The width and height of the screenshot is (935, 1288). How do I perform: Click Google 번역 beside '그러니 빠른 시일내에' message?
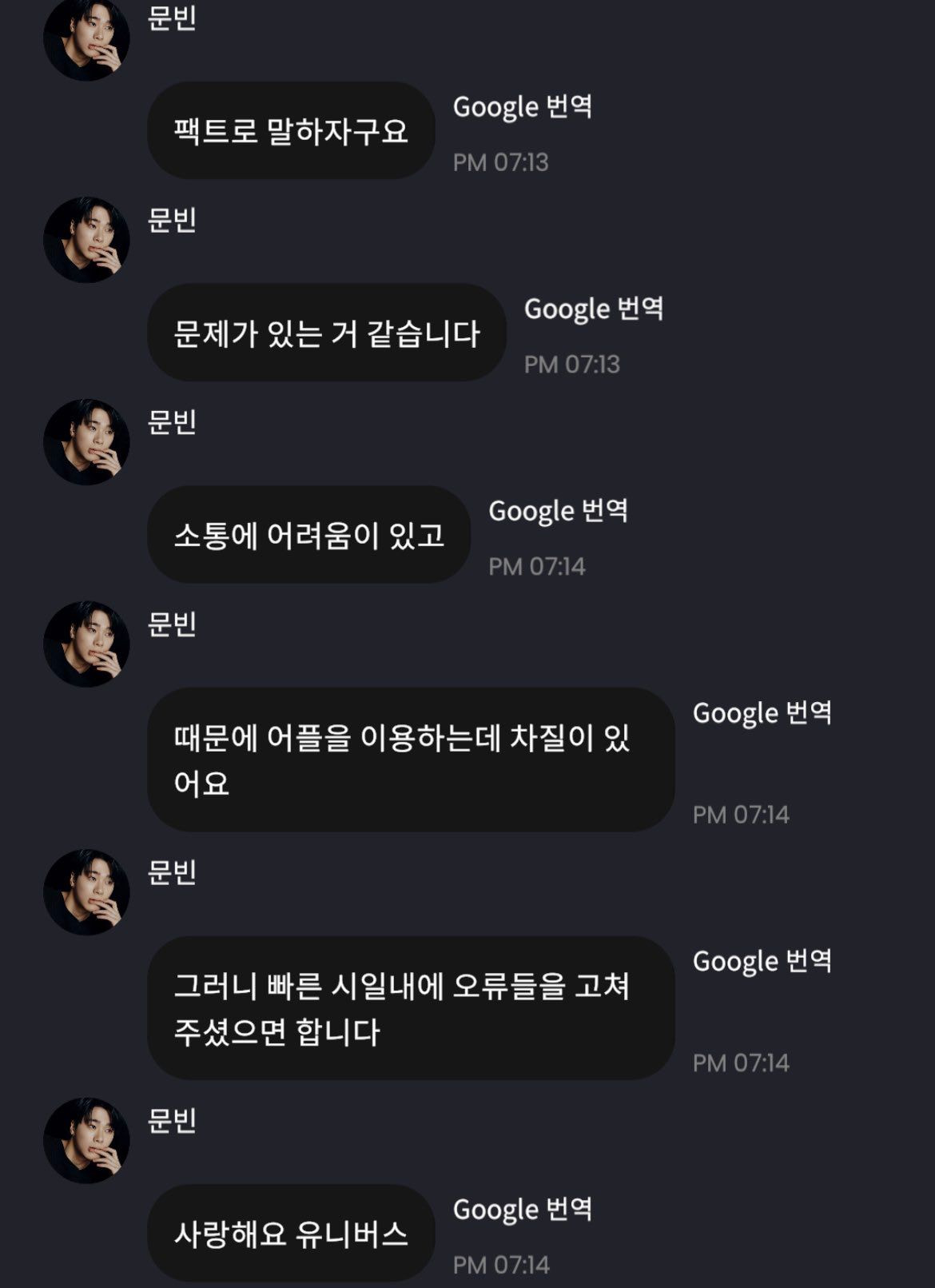click(762, 962)
